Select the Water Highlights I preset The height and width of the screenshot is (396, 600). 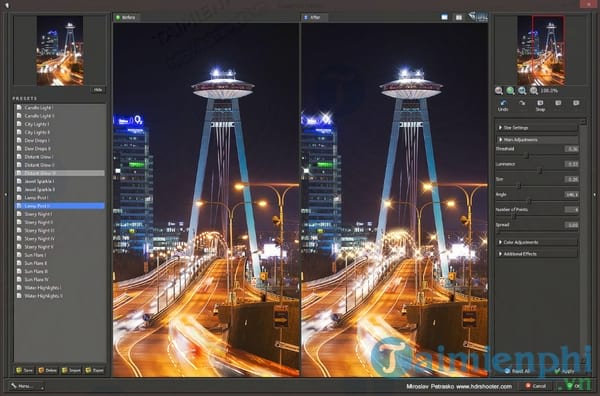pyautogui.click(x=60, y=288)
